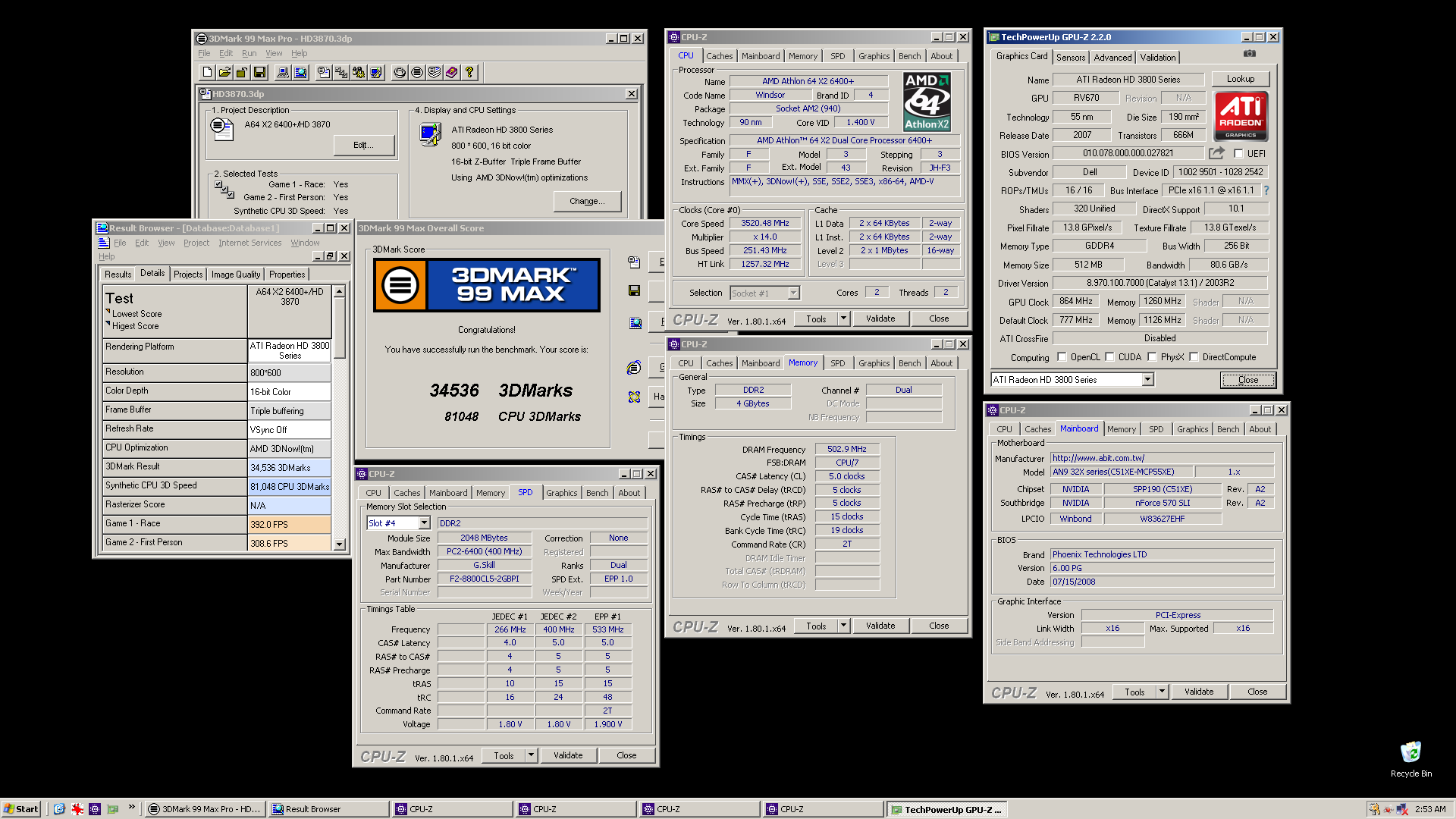Image resolution: width=1456 pixels, height=819 pixels.
Task: Click the New project icon in 3DMark toolbar
Action: (x=207, y=72)
